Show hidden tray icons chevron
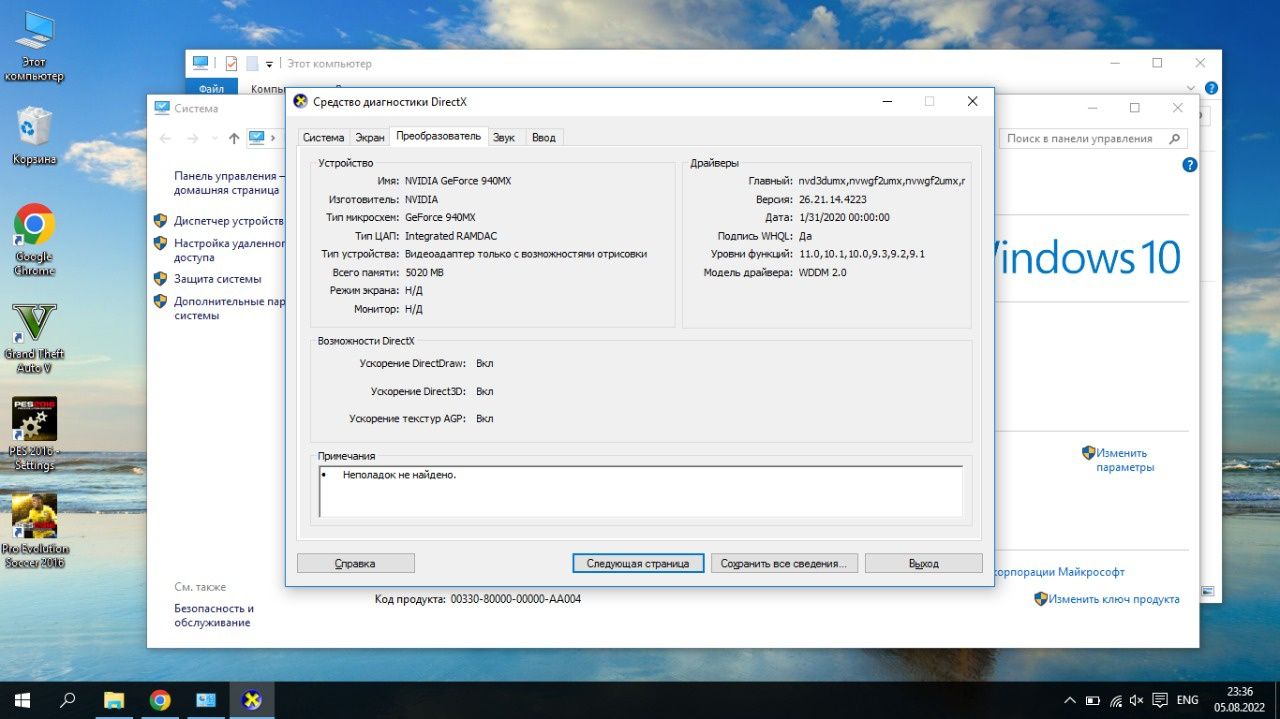Viewport: 1280px width, 719px height. pos(1069,700)
